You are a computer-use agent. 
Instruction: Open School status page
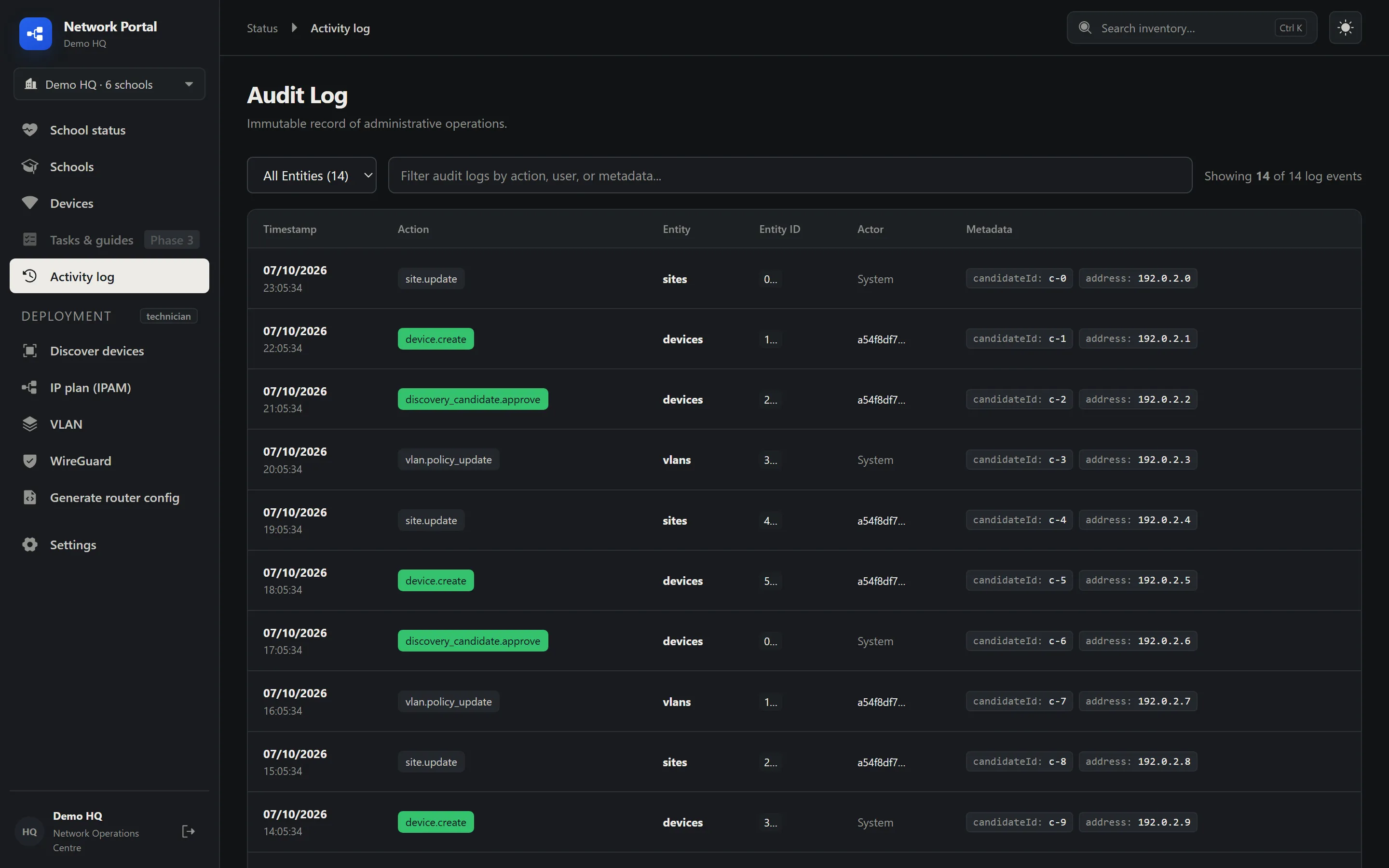click(109, 130)
